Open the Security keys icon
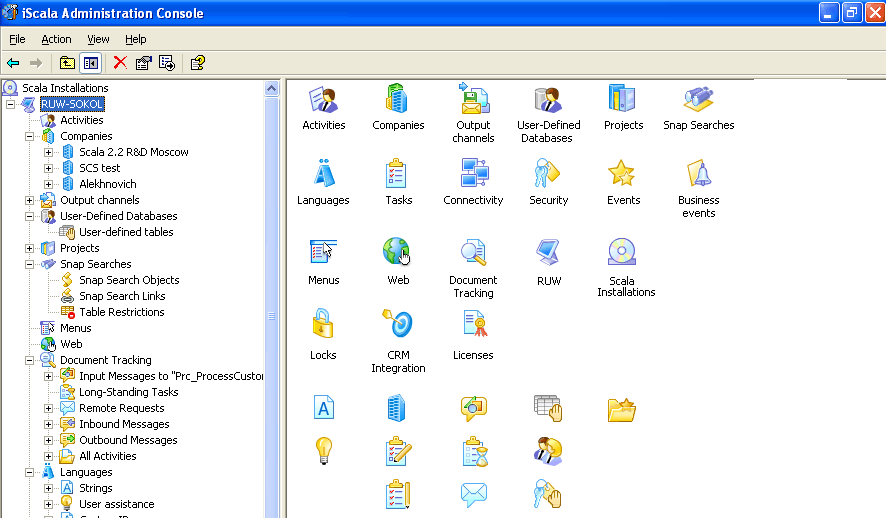This screenshot has height=518, width=886. 547,173
